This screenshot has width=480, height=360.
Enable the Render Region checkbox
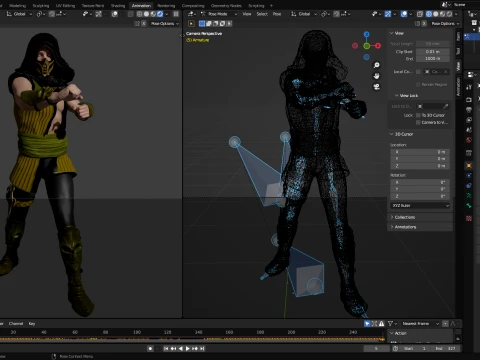[418, 85]
